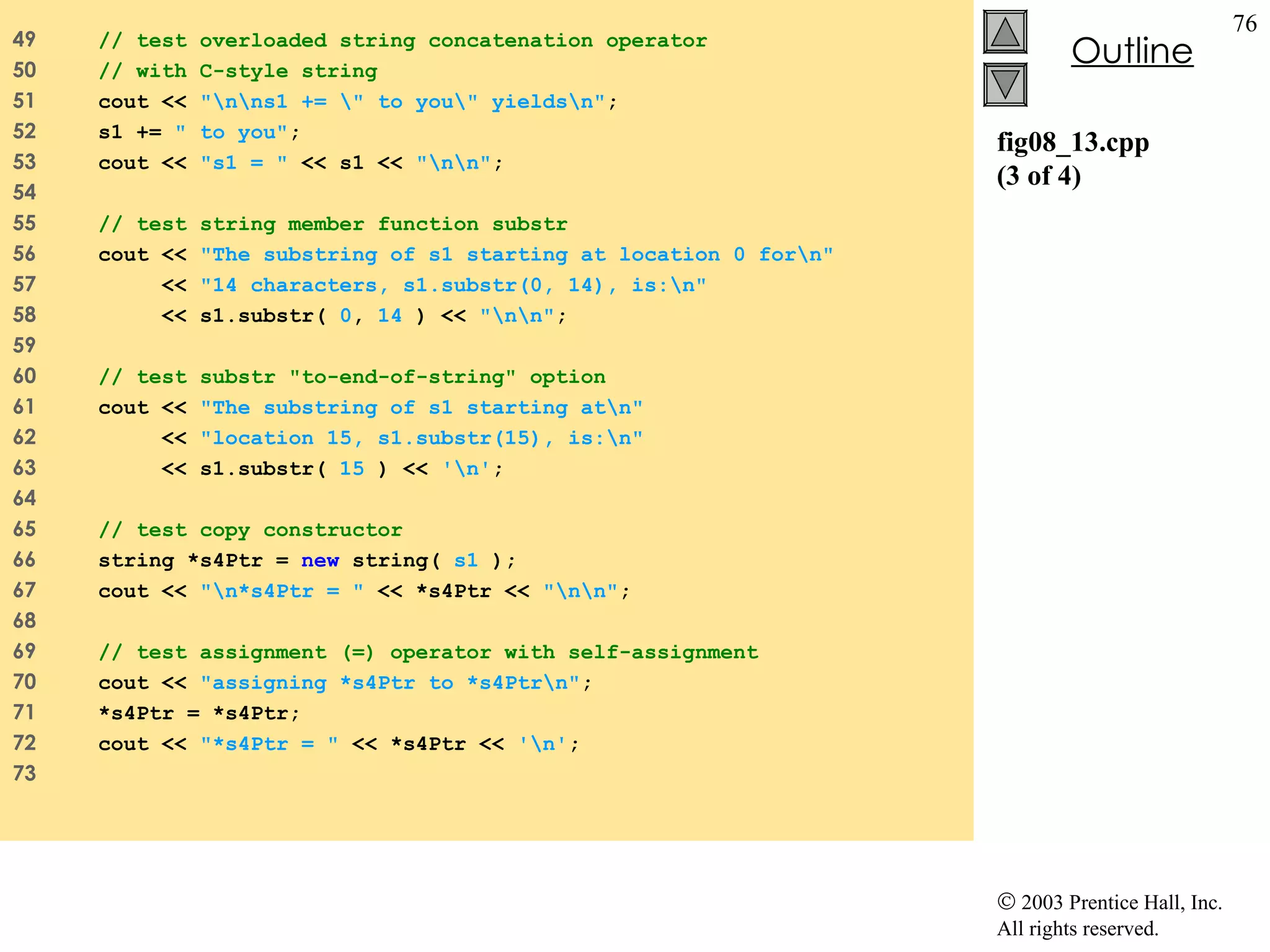Click line 72 cout '*s4Ptr = ' statement
The image size is (1270, 952).
(339, 744)
